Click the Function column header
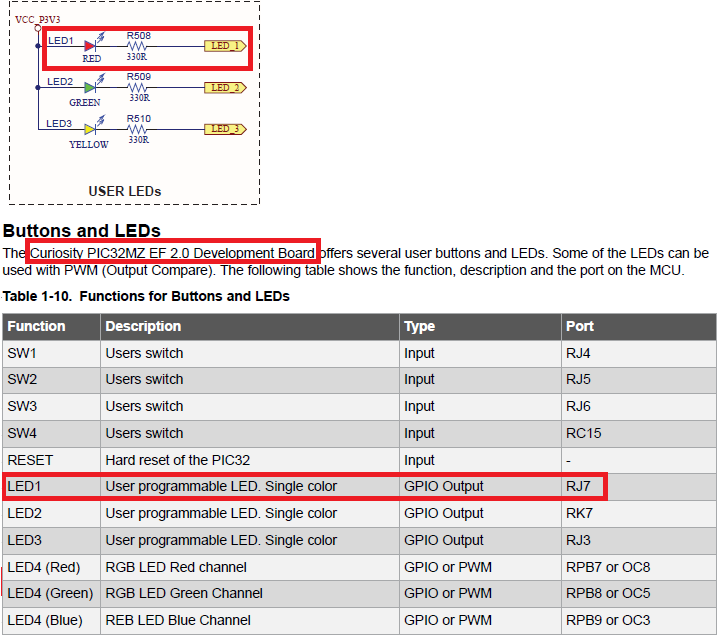The image size is (720, 638). pyautogui.click(x=37, y=326)
